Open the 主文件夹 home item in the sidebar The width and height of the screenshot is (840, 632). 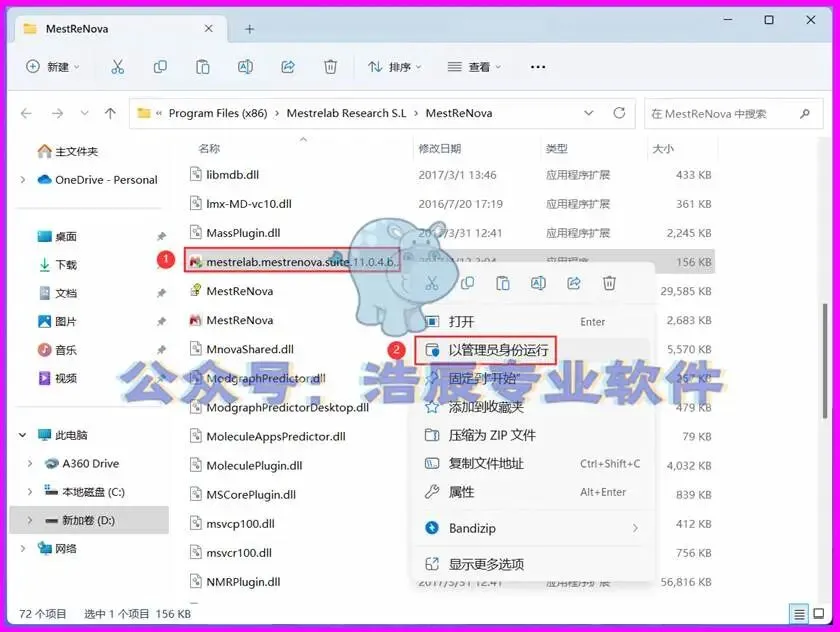click(x=68, y=152)
